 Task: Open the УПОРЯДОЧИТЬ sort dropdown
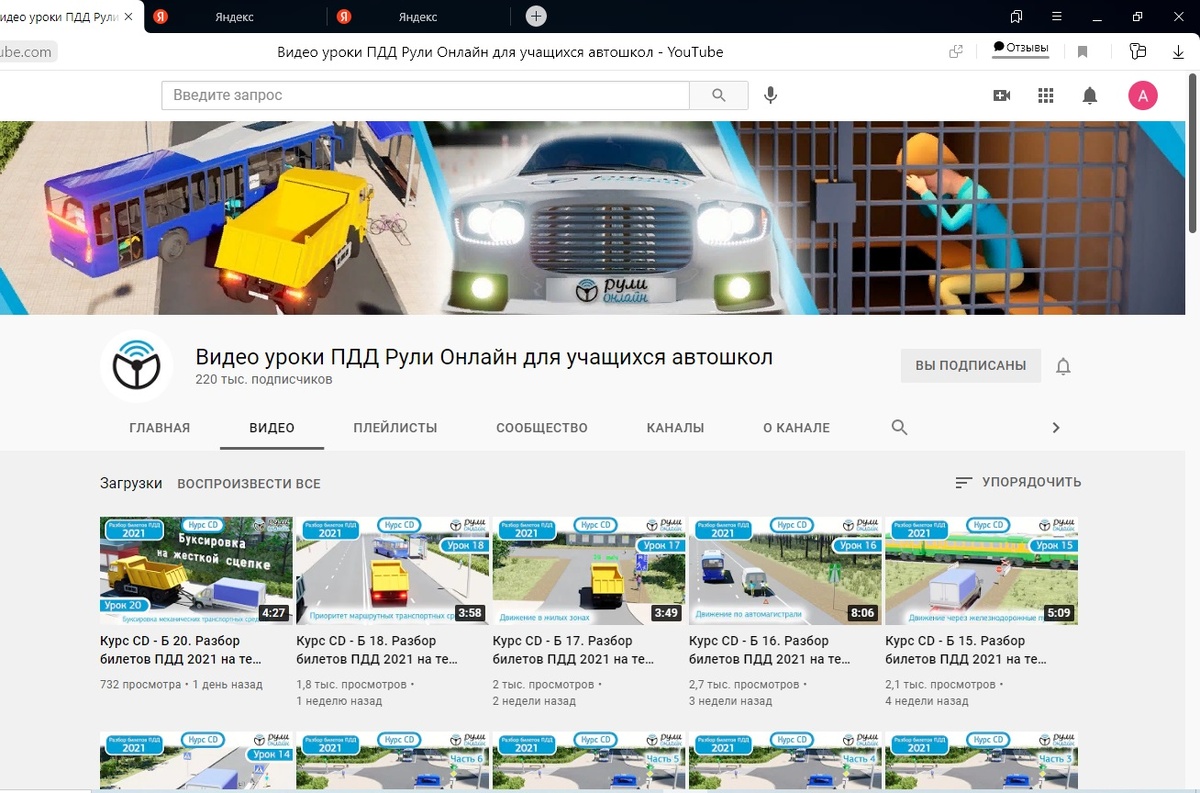point(1018,482)
